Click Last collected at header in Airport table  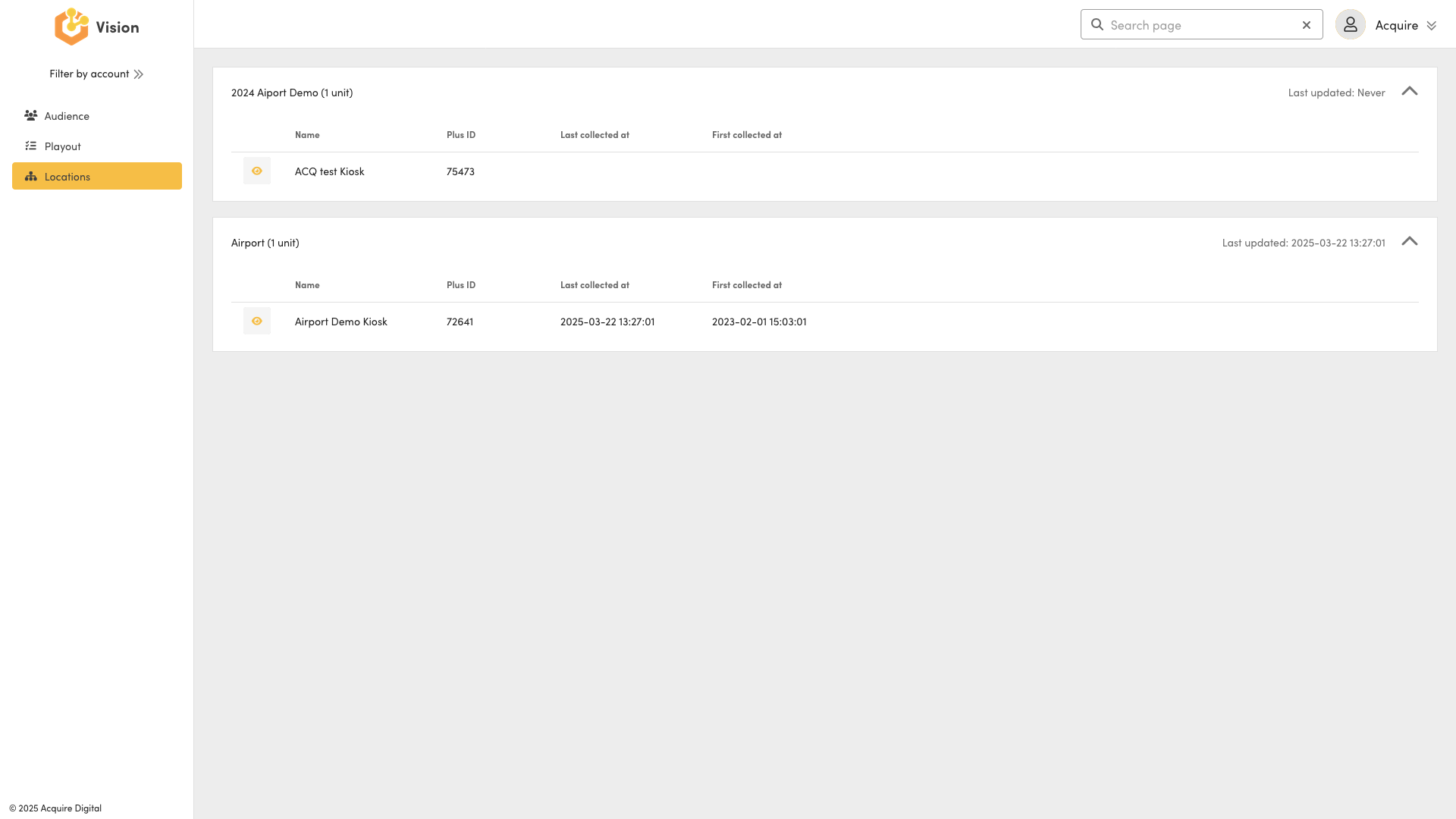tap(595, 285)
